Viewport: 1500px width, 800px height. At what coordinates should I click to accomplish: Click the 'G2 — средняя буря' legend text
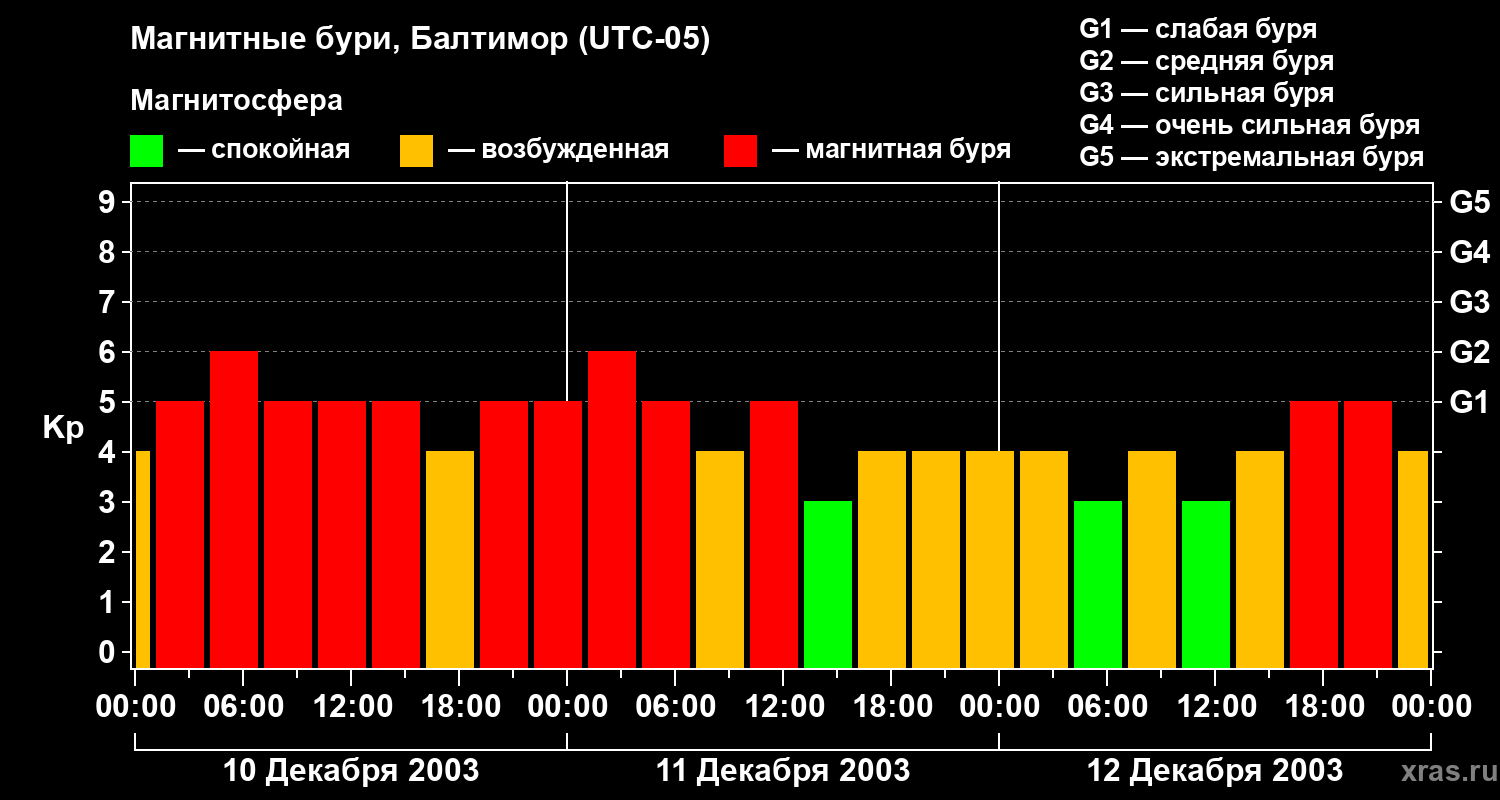[x=1206, y=61]
